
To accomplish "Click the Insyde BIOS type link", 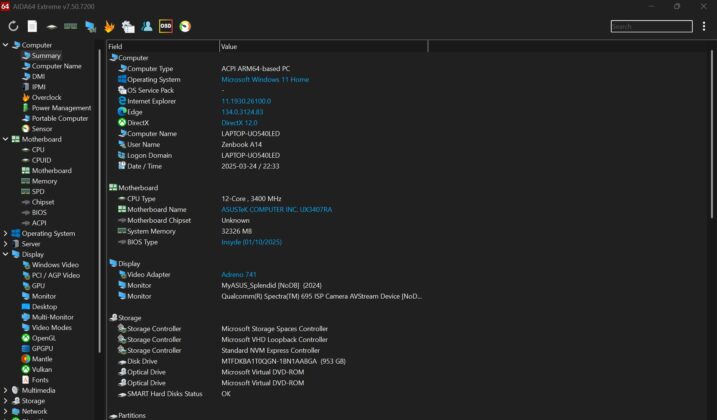I will tap(251, 242).
